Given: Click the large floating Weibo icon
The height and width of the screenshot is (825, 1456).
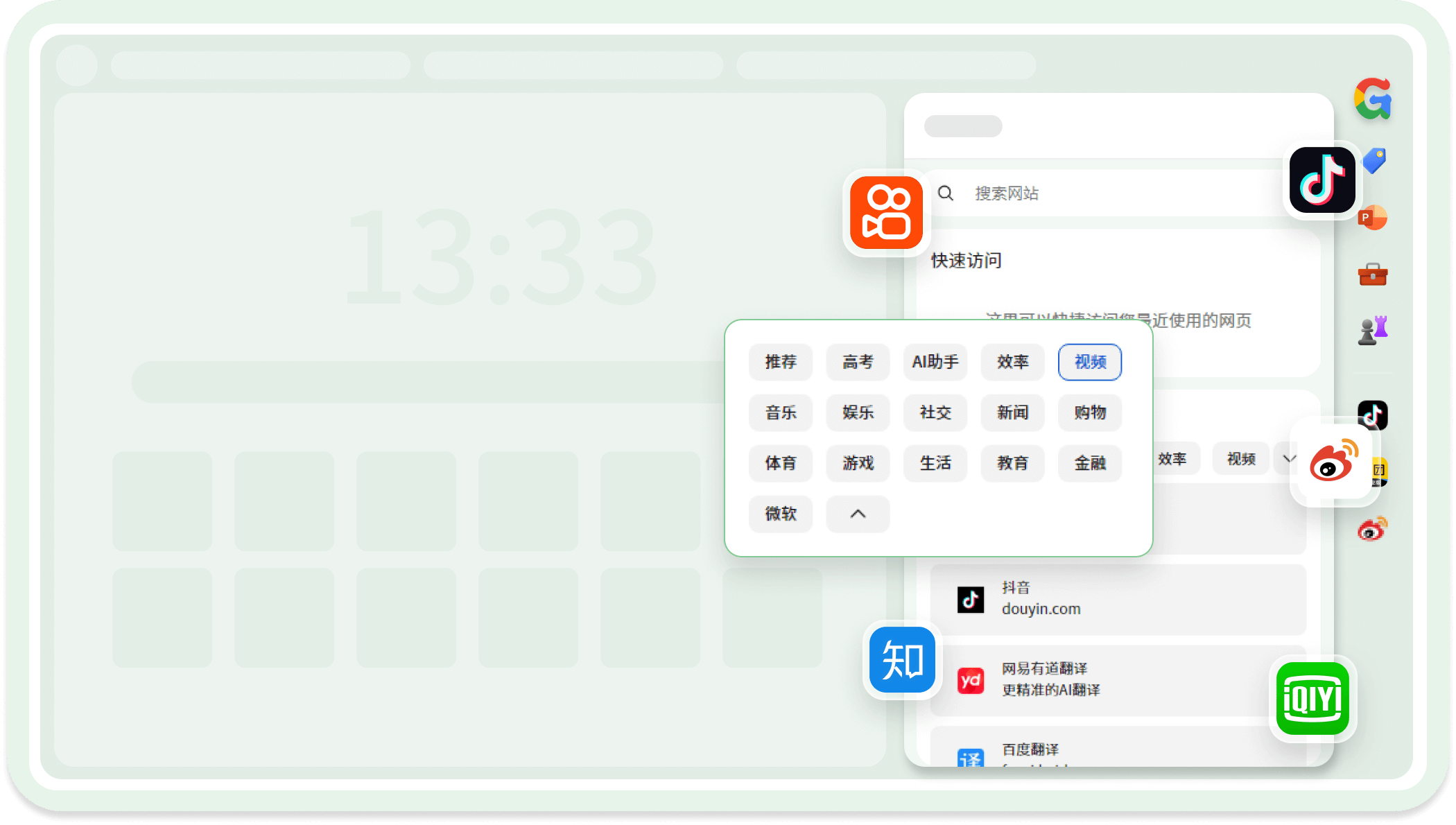Looking at the screenshot, I should point(1334,461).
